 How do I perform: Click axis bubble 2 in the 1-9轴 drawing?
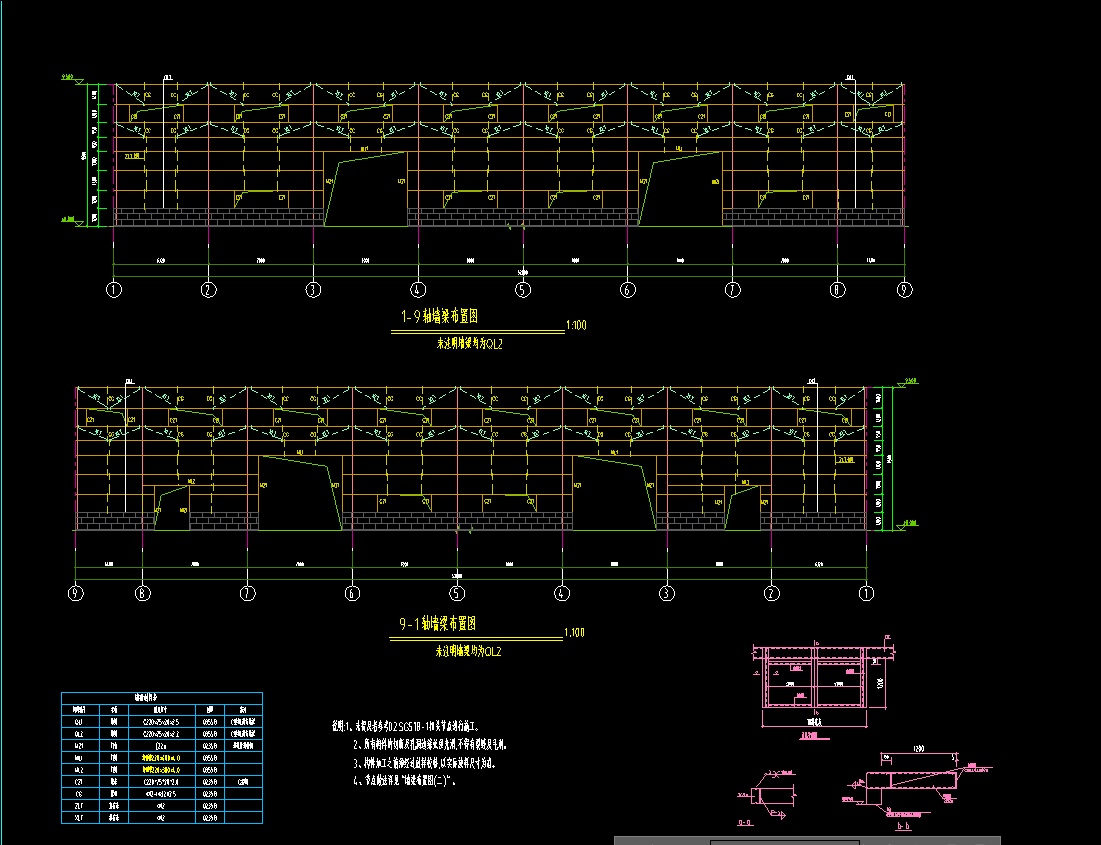209,289
